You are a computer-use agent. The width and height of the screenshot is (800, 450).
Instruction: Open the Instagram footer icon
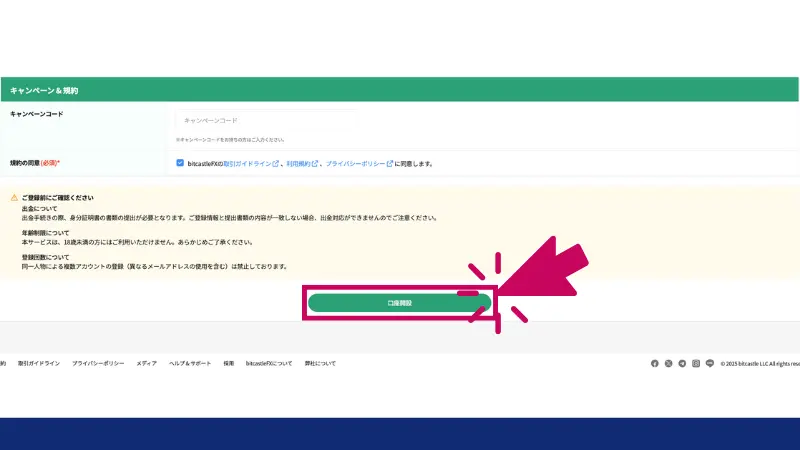[x=696, y=363]
